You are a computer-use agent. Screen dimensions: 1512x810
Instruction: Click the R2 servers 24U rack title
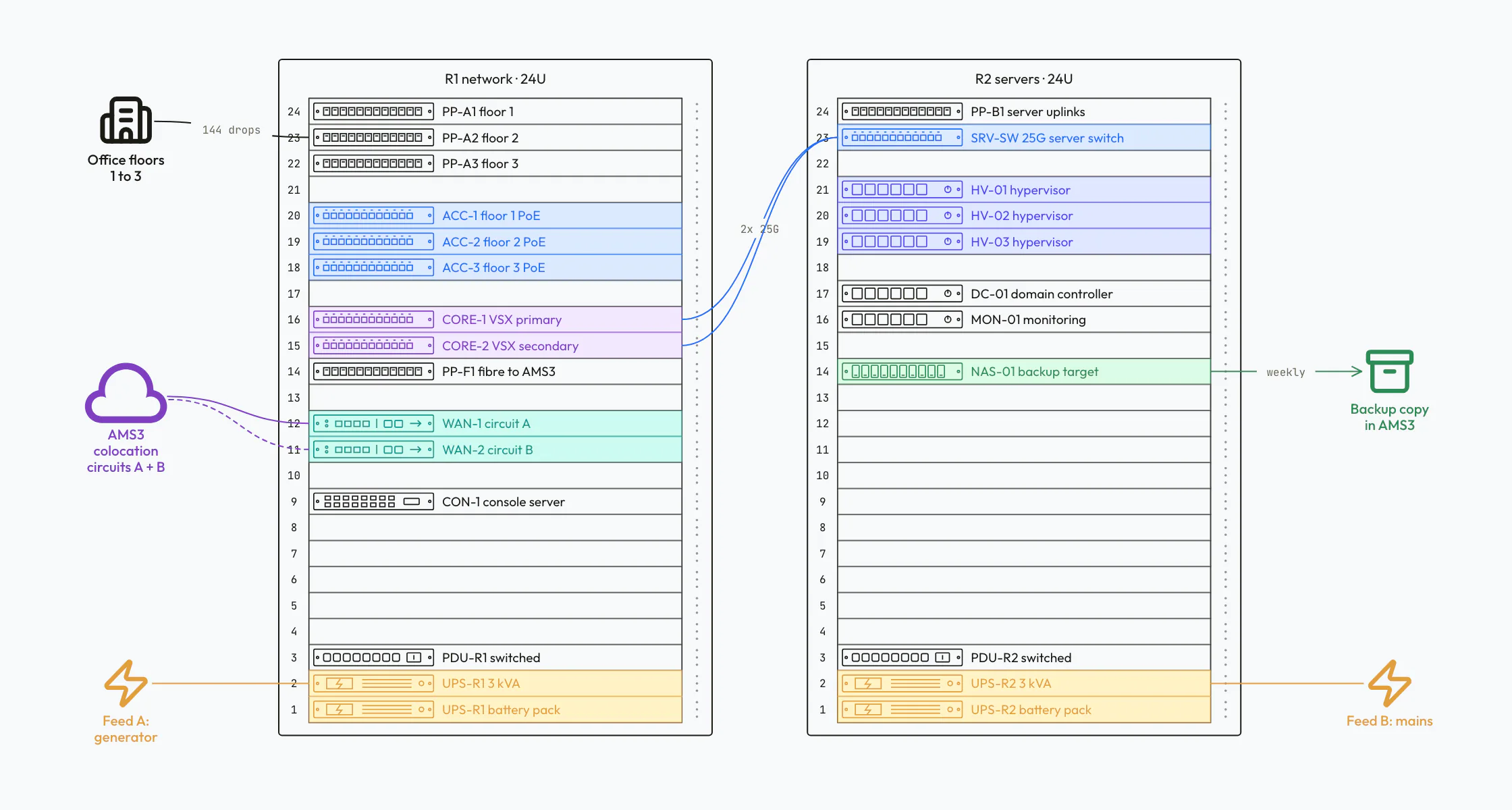pos(1024,79)
